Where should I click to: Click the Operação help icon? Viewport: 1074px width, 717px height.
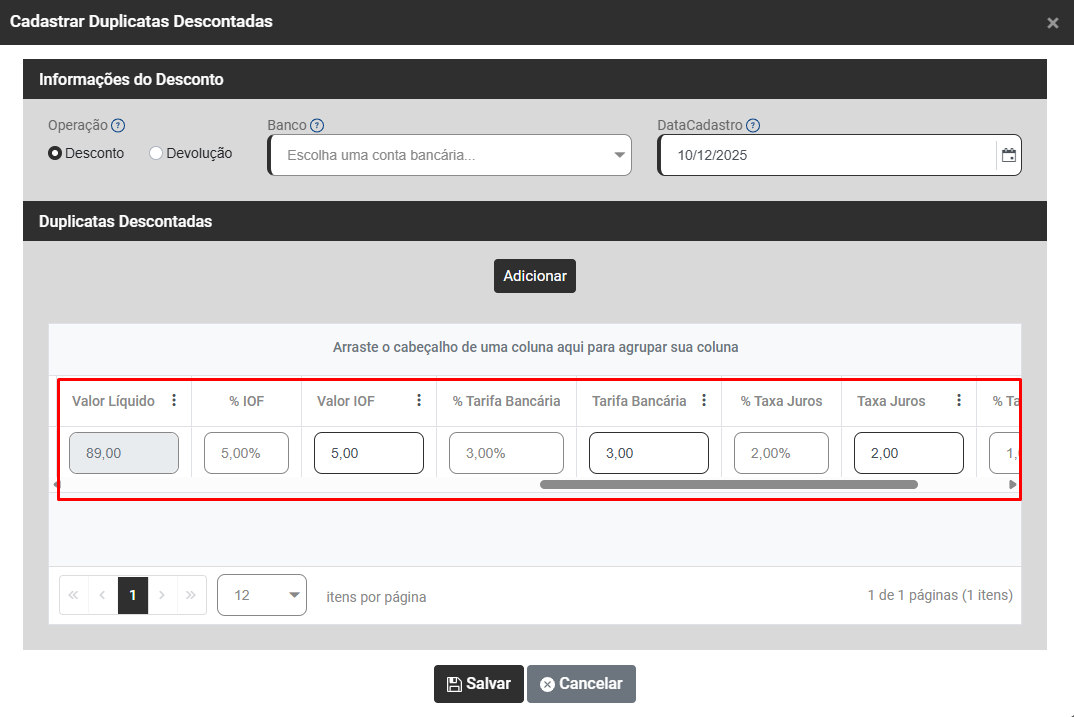coord(118,126)
